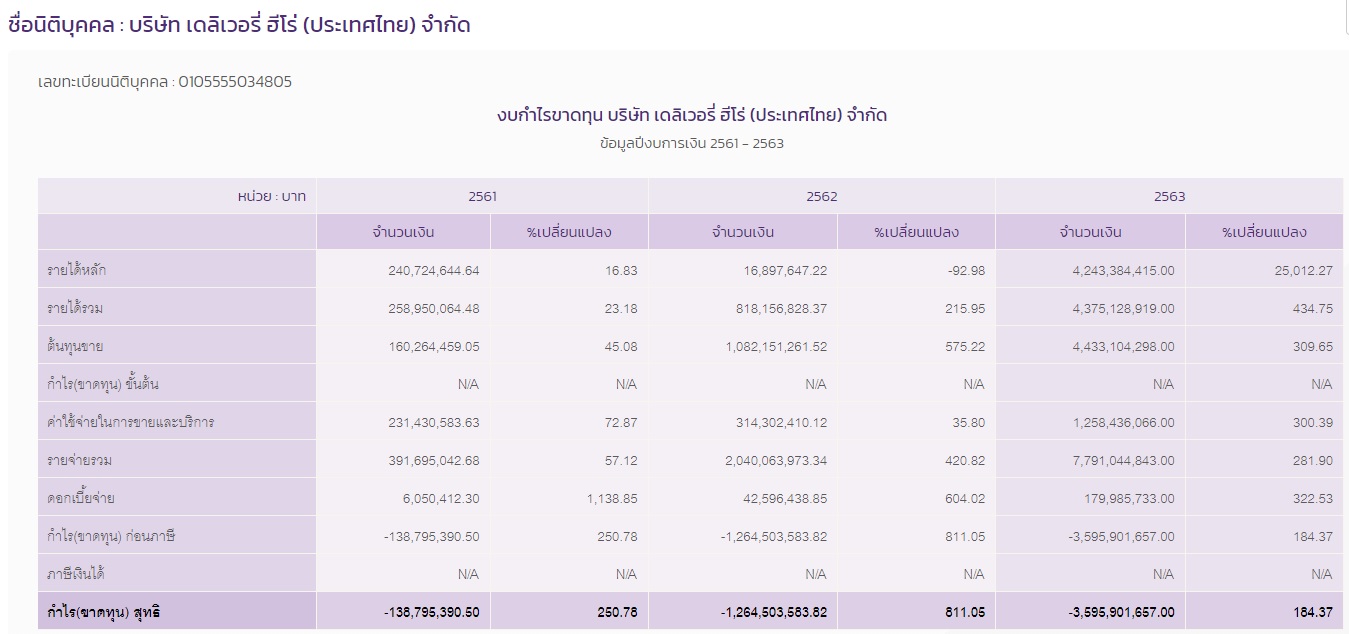Select the -1,264,503,583.82 net loss for 2562

coord(769,535)
